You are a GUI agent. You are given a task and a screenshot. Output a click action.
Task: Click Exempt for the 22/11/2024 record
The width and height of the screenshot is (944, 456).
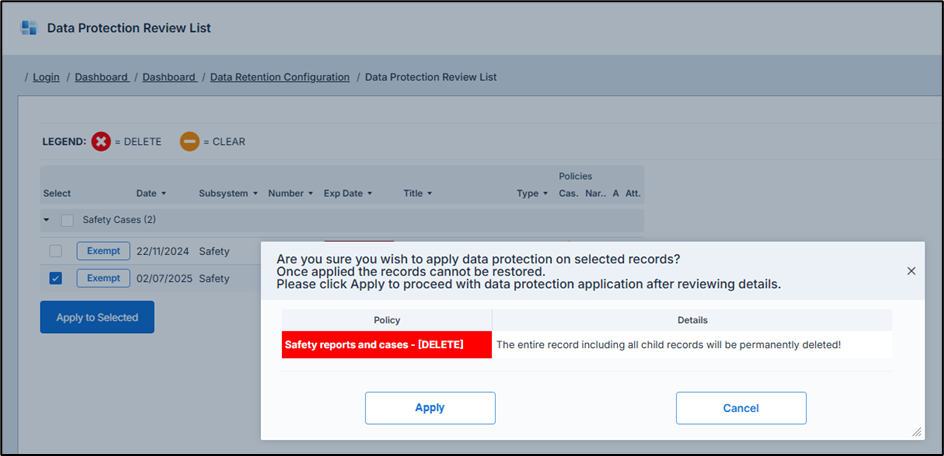click(x=103, y=251)
